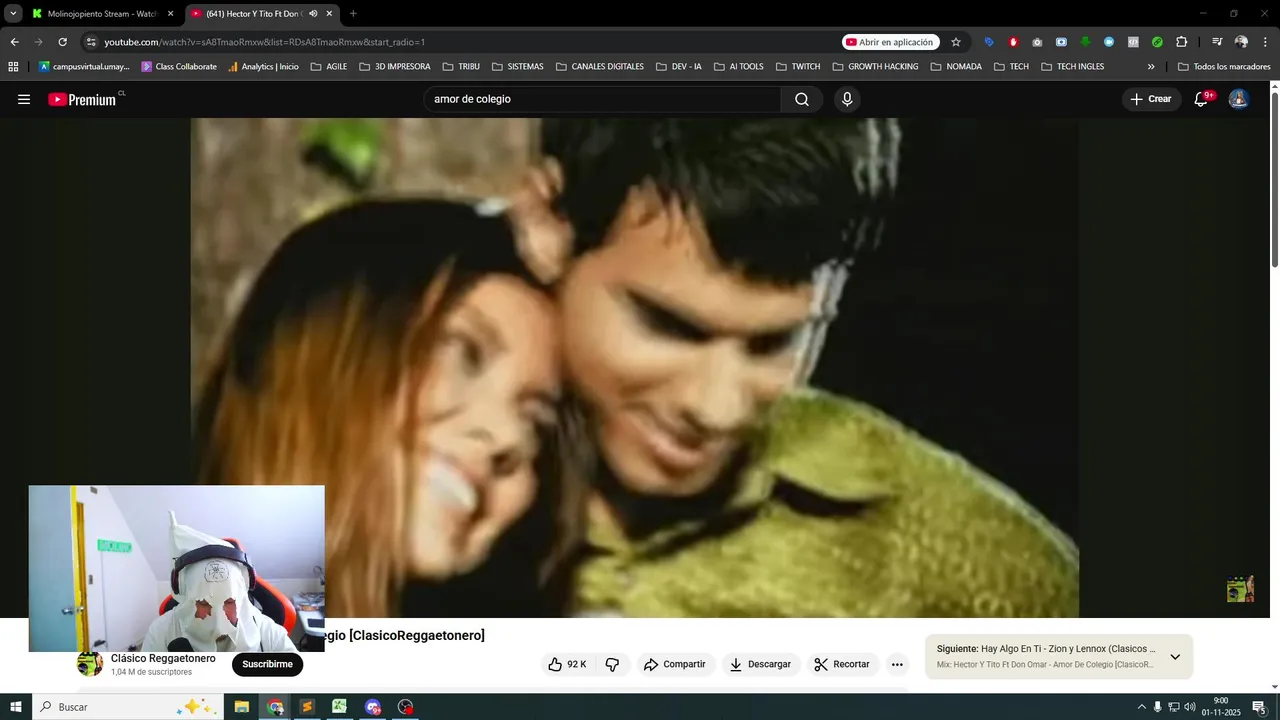Viewport: 1280px width, 720px height.
Task: Click Windows taskbar Buscar search box
Action: click(x=128, y=707)
